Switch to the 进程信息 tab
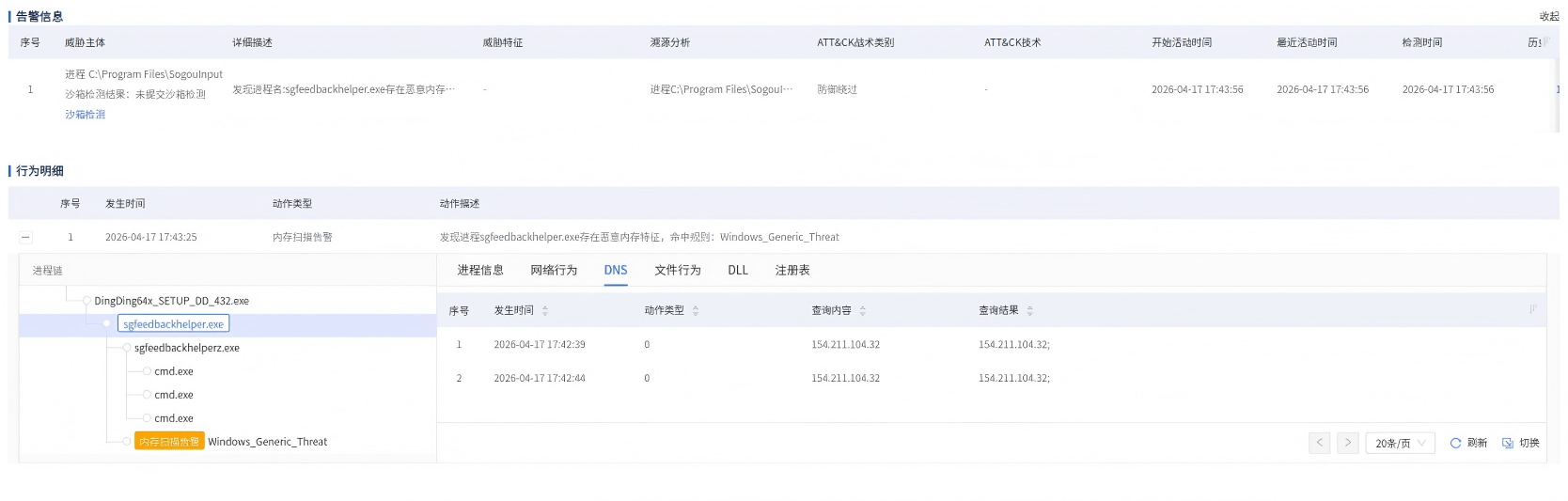The height and width of the screenshot is (501, 1568). point(480,271)
